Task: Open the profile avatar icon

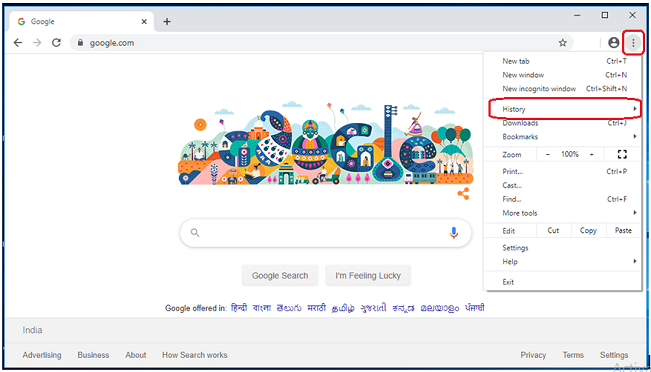Action: (x=613, y=42)
